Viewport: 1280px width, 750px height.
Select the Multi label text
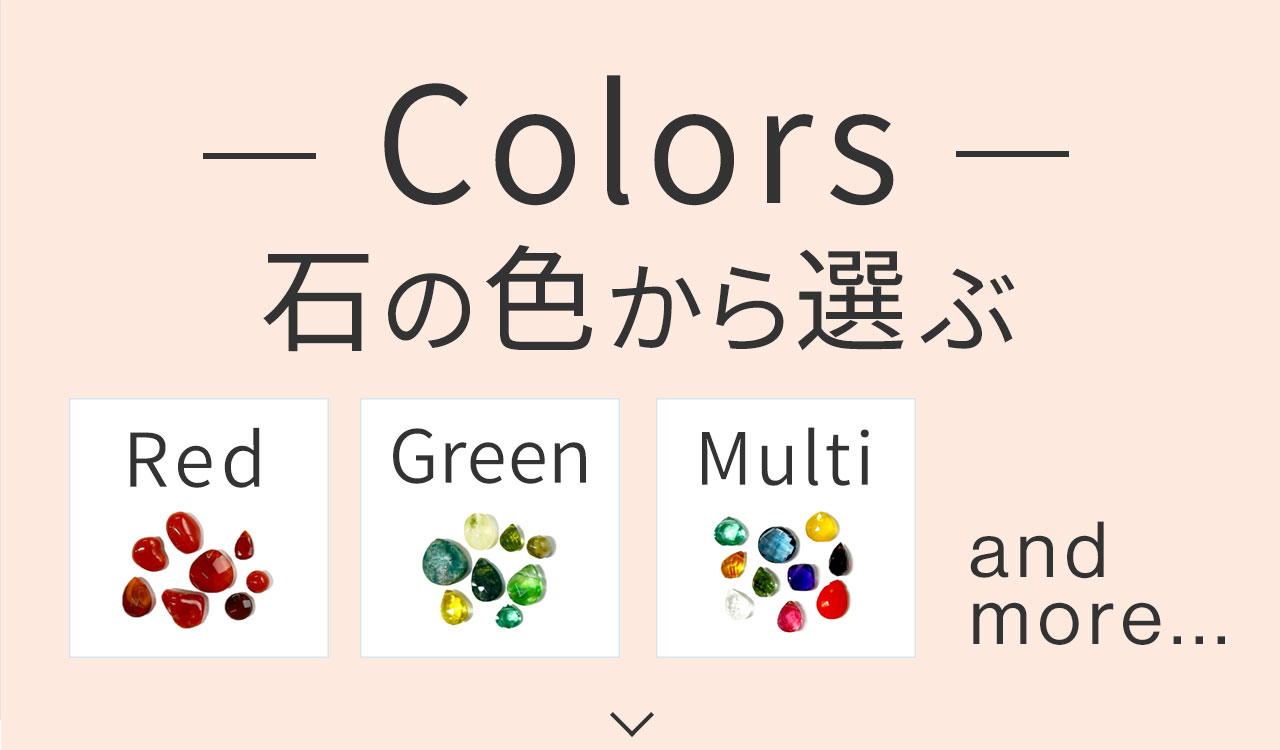point(785,459)
